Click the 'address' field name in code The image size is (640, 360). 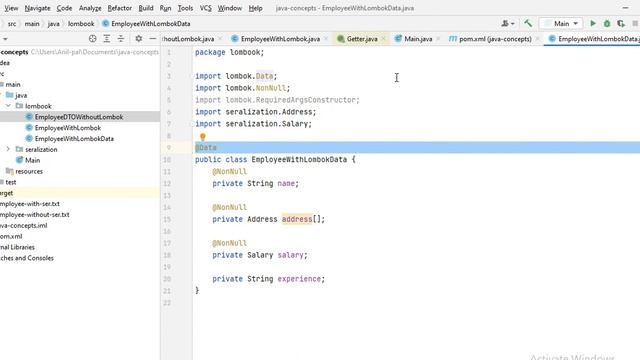297,219
